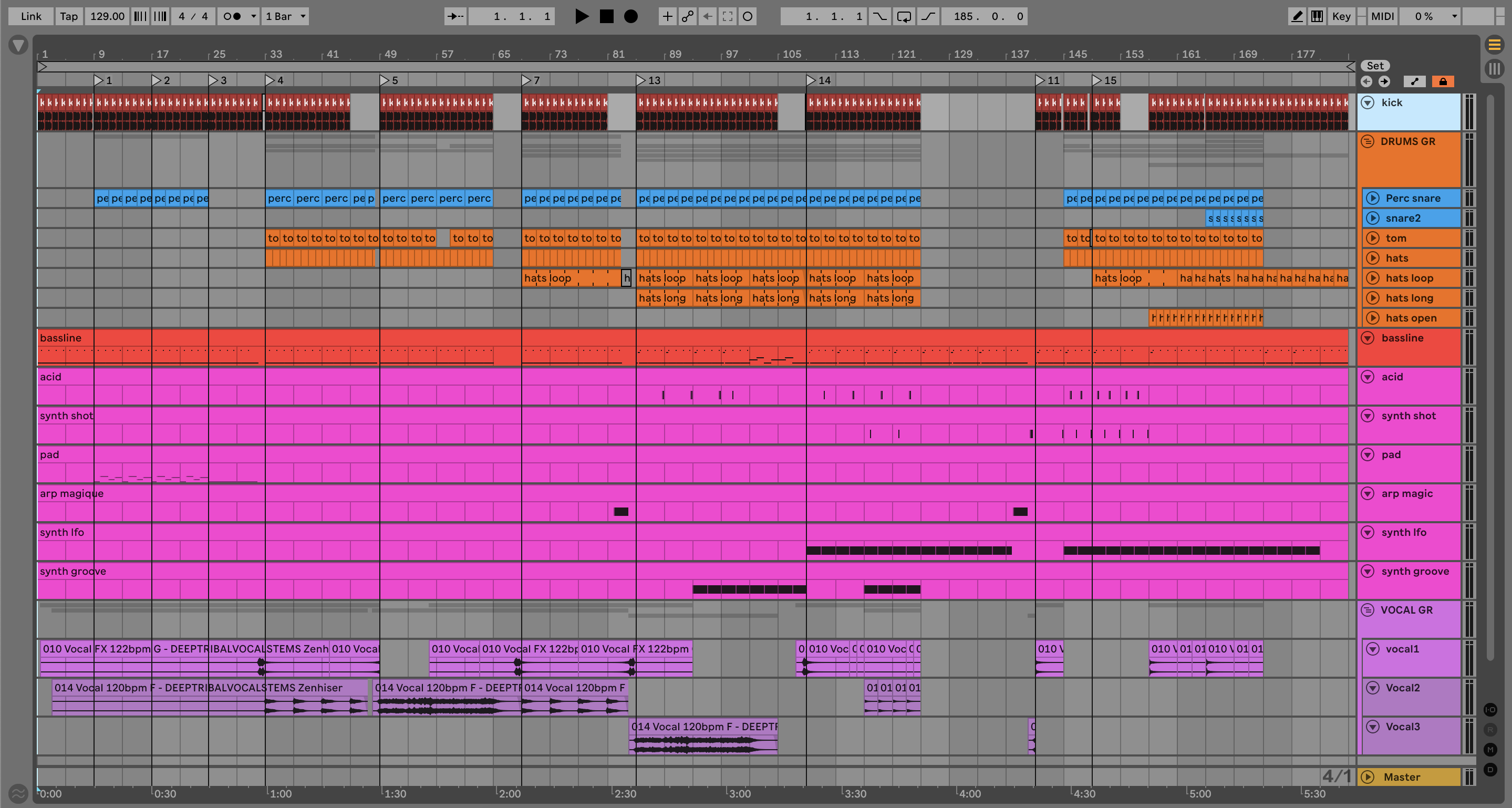Click the 129.00 tempo field
The height and width of the screenshot is (808, 1512).
107,16
